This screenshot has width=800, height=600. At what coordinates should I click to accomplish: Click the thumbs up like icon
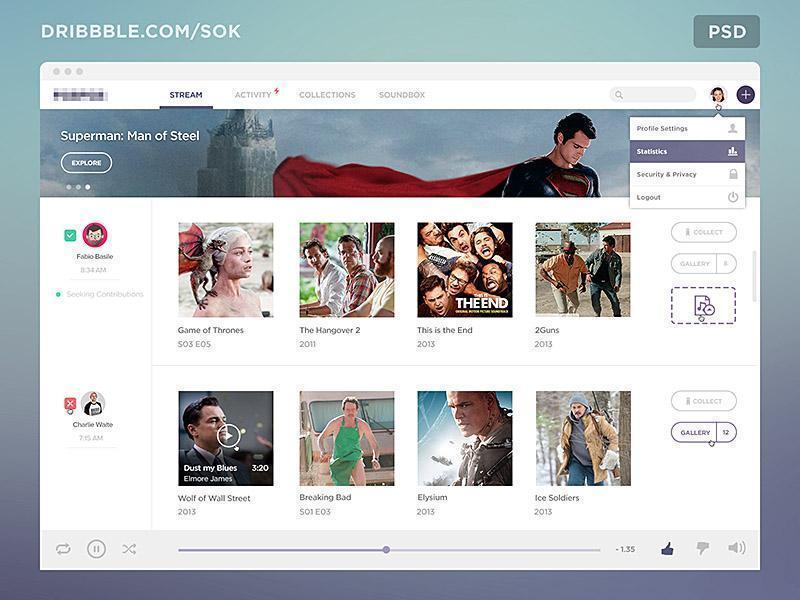click(x=667, y=548)
